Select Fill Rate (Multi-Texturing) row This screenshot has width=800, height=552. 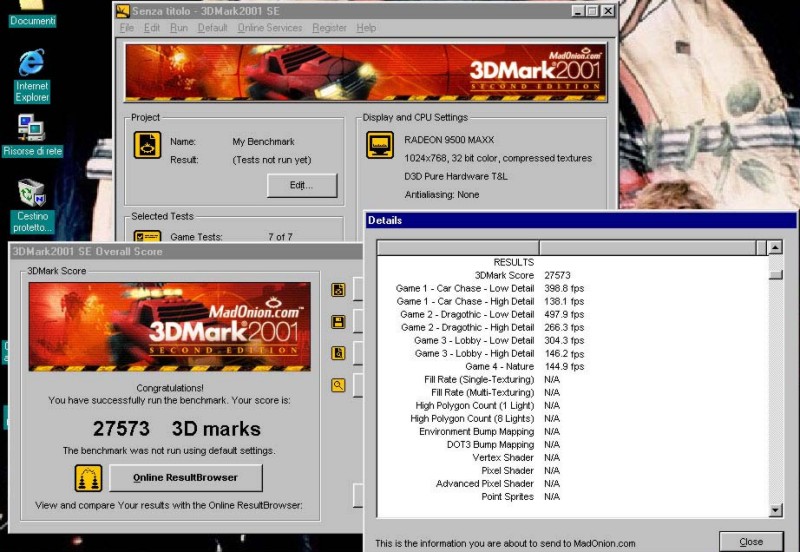click(572, 392)
